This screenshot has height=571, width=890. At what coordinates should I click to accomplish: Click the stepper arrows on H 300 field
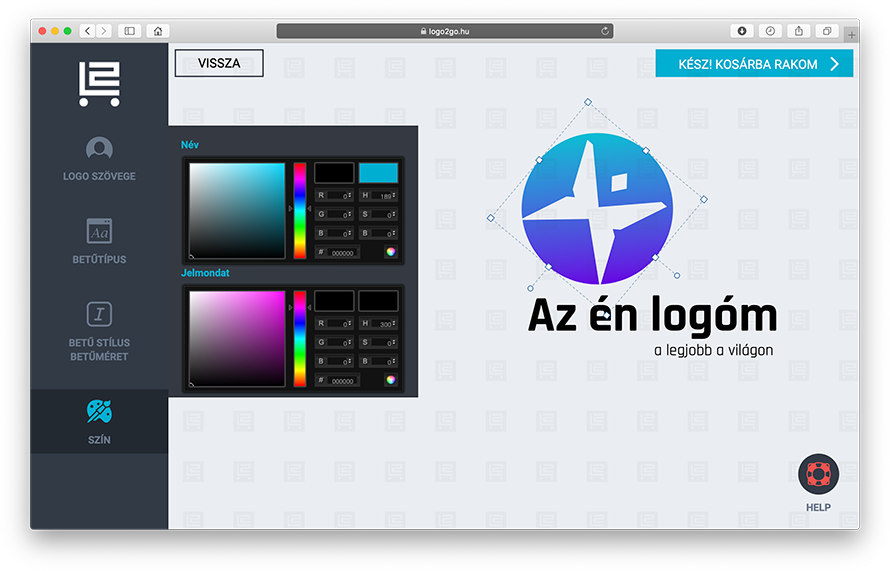394,324
